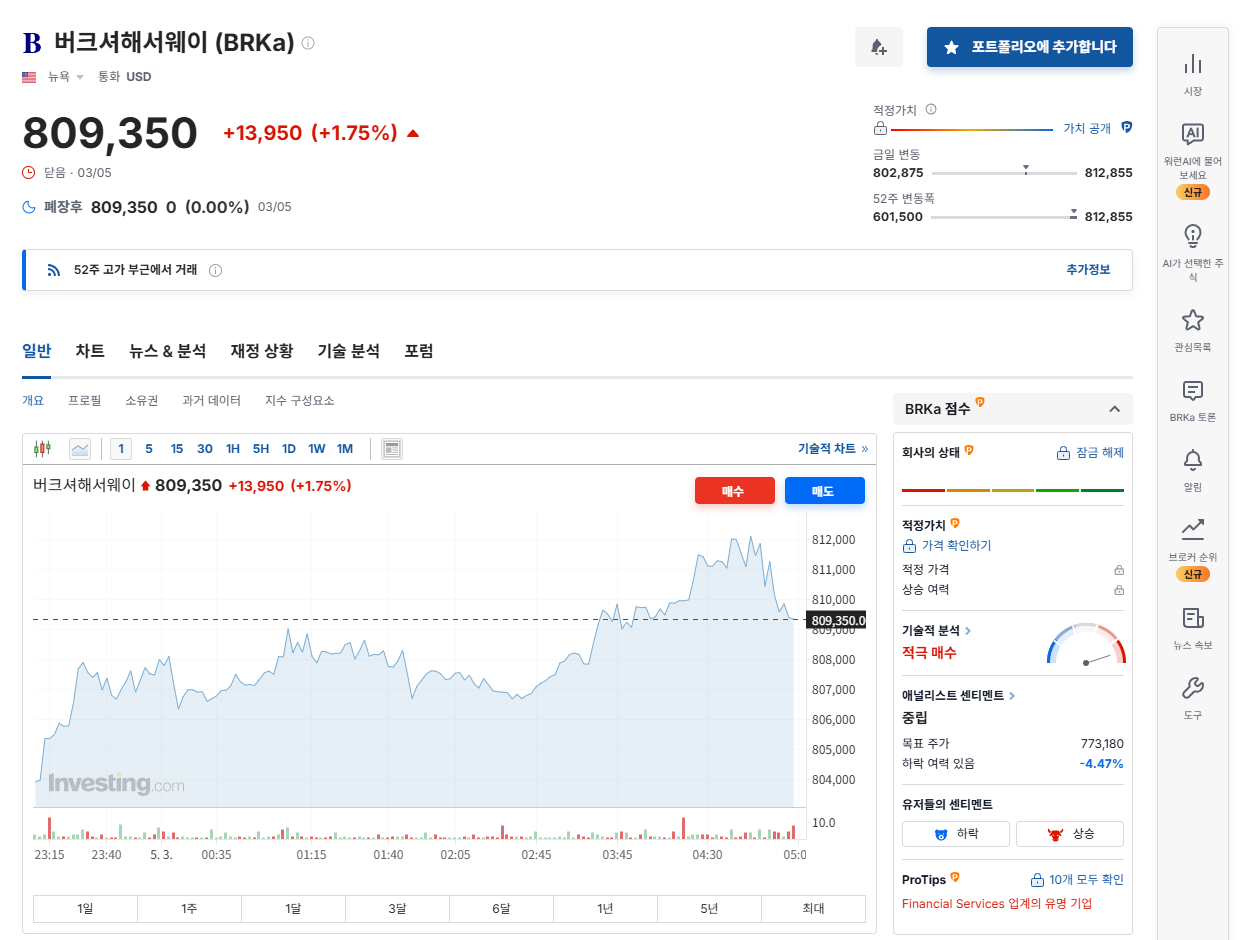Select 5 minute chart interval
Image resolution: width=1245 pixels, height=940 pixels.
(x=149, y=449)
